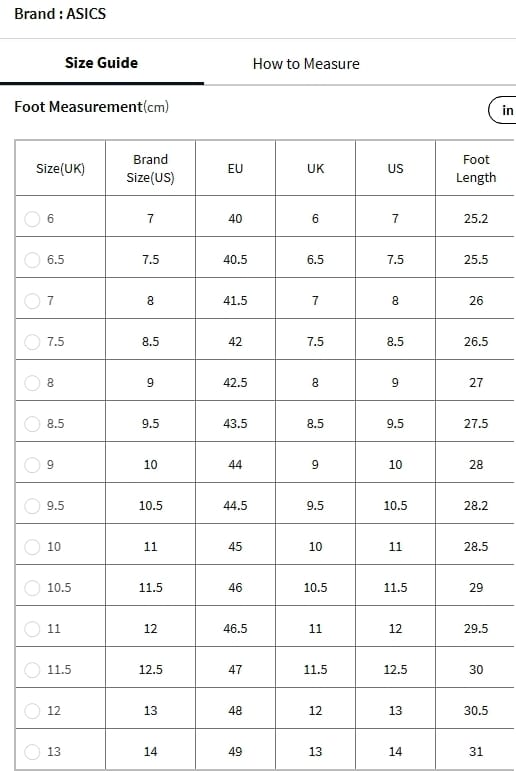
Task: Choose the UK size 7 option
Action: [x=32, y=300]
